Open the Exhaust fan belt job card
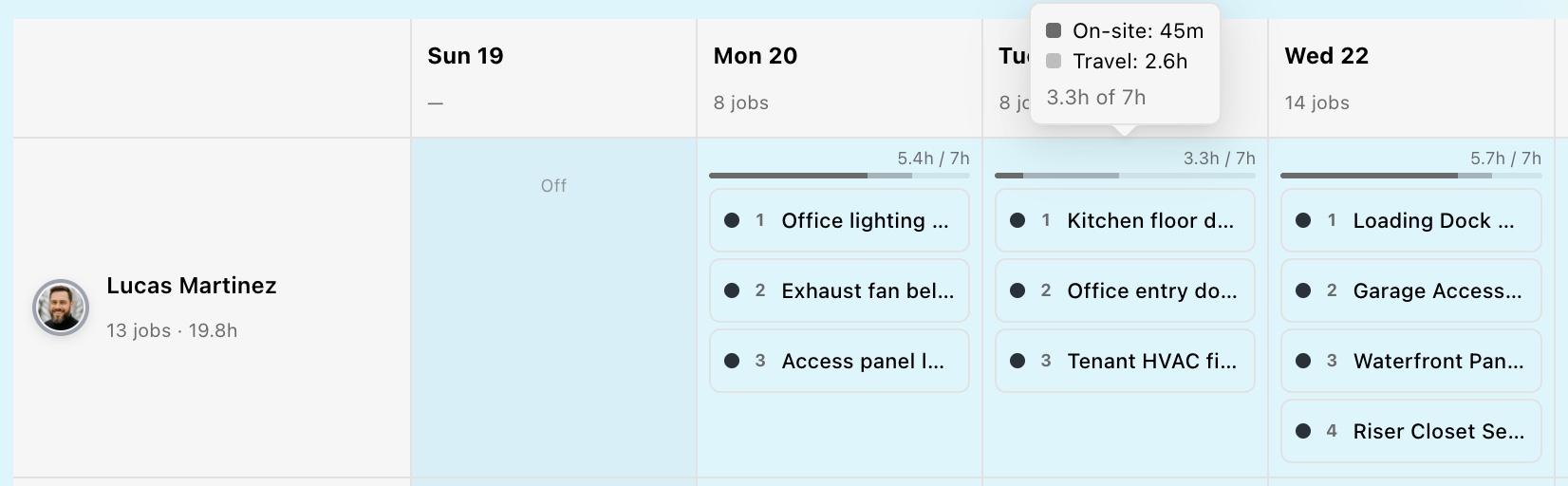The width and height of the screenshot is (1568, 486). (x=839, y=290)
